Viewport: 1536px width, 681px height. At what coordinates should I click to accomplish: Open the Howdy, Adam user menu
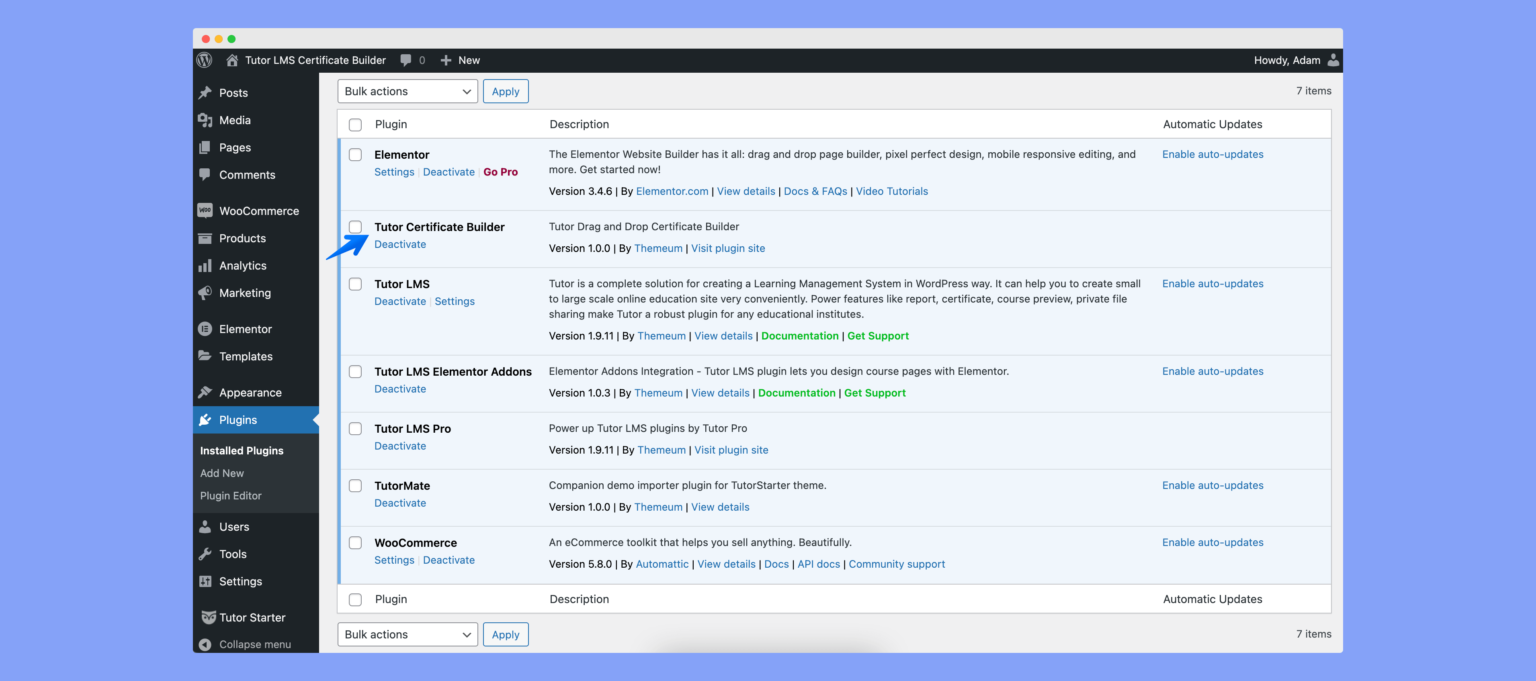(1296, 60)
